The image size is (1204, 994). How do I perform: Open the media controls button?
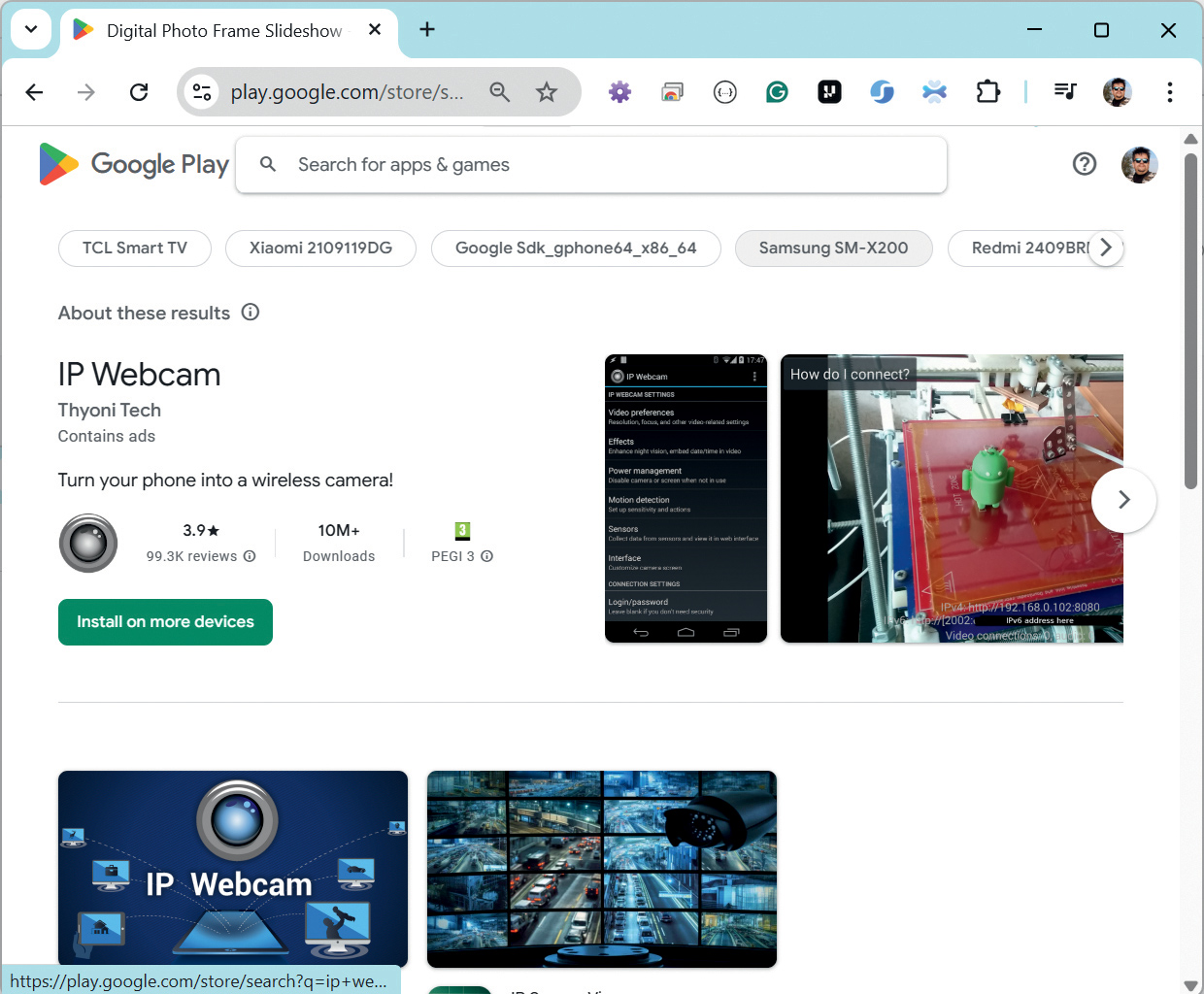point(1065,92)
